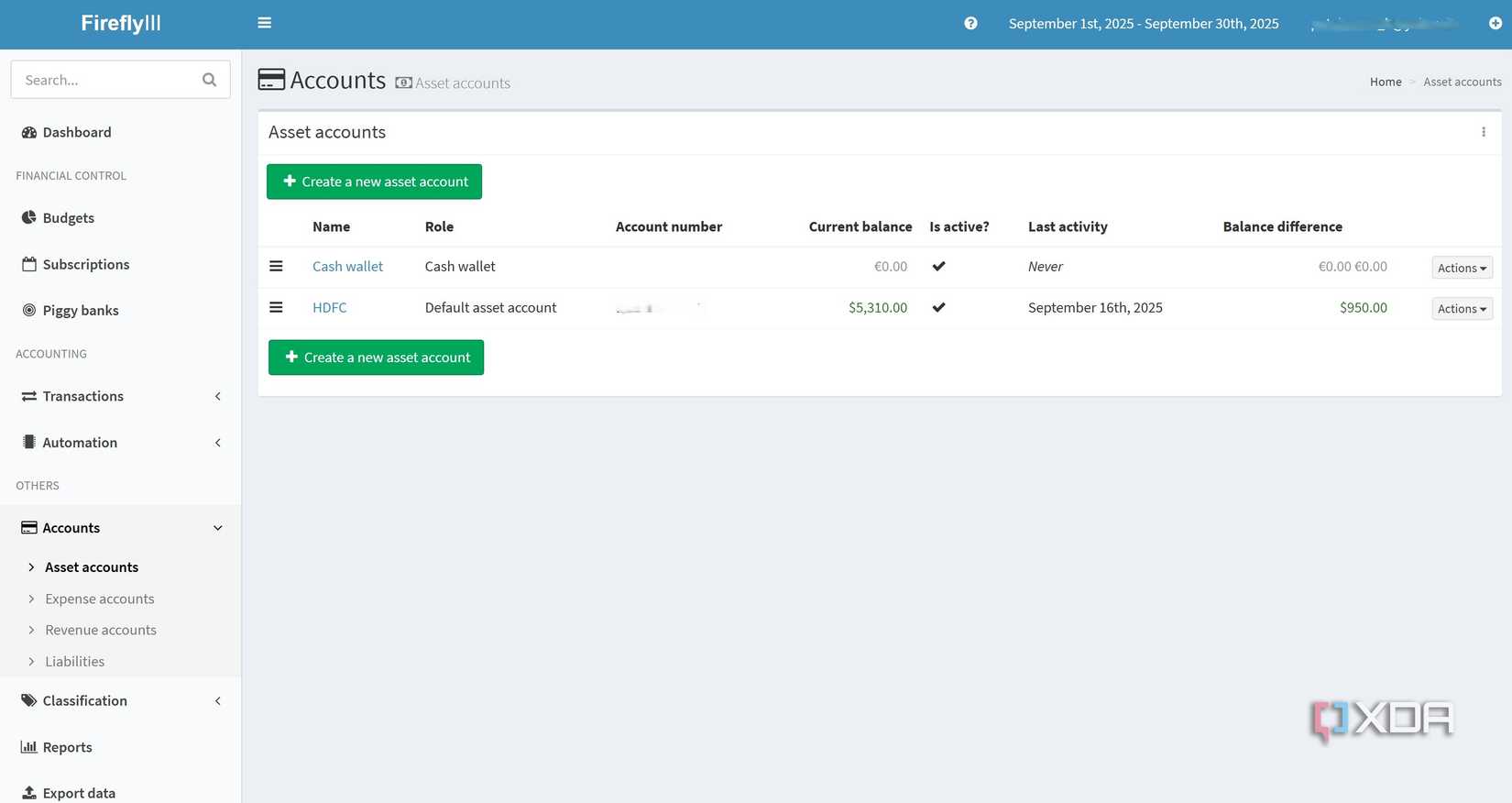This screenshot has width=1512, height=803.
Task: Open the Cash wallet account link
Action: (347, 267)
